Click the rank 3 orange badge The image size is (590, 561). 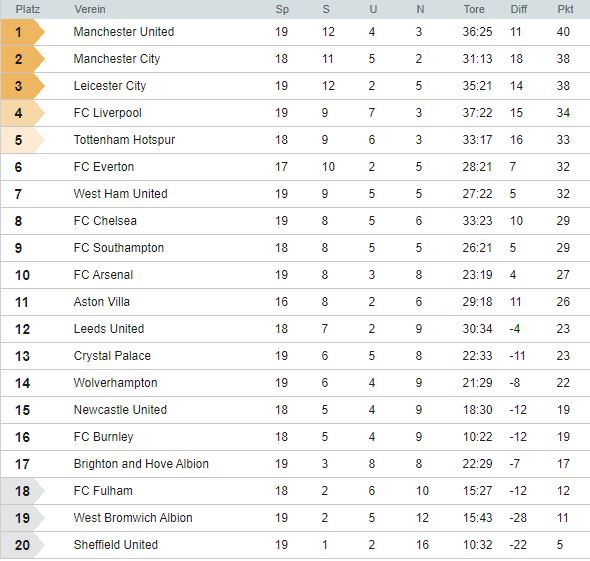(23, 86)
